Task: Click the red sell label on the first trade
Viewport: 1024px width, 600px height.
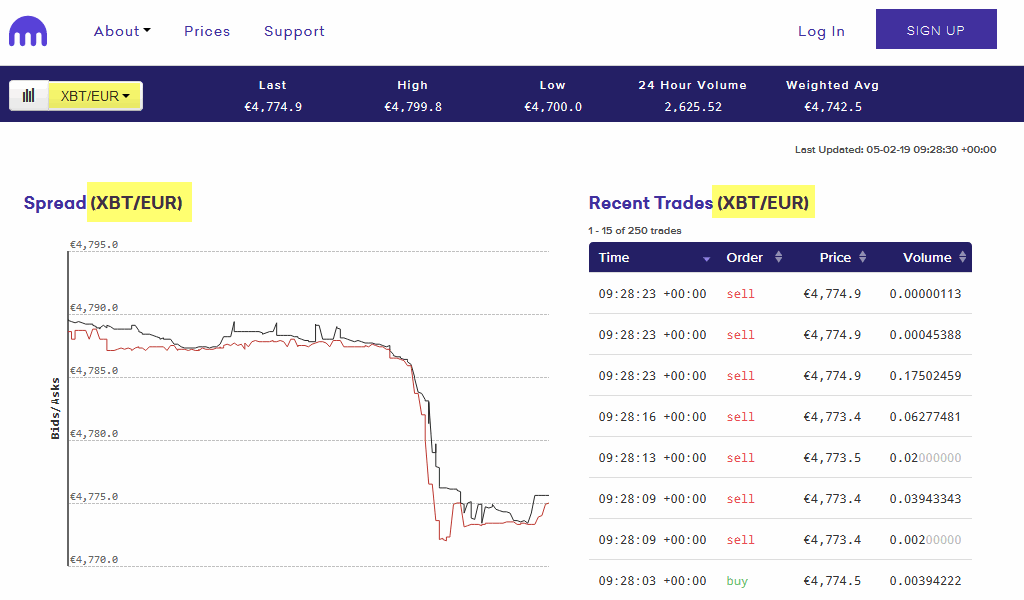Action: 740,293
